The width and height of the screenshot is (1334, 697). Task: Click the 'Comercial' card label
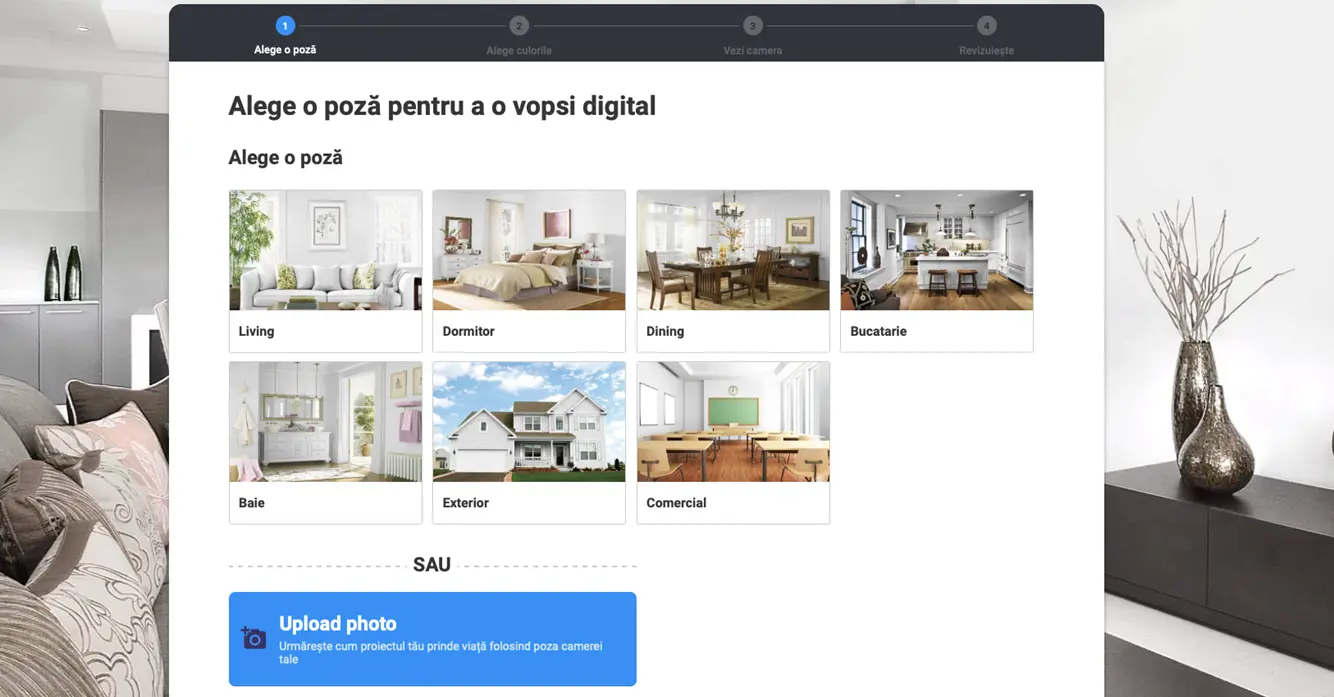point(676,503)
